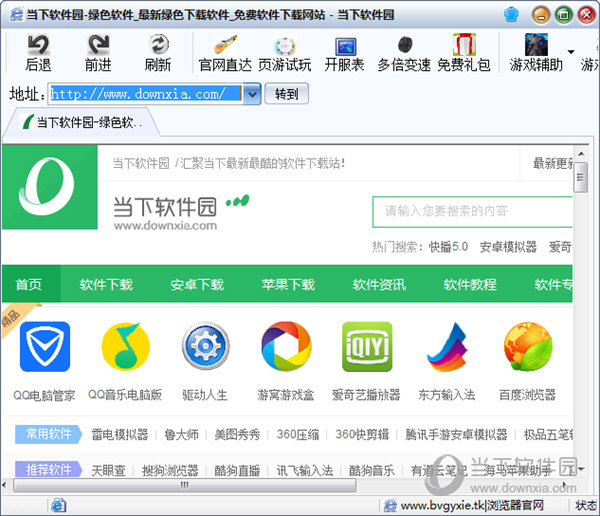Viewport: 600px width, 516px height.
Task: Click the QQ电脑管家 shield icon
Action: pyautogui.click(x=45, y=346)
